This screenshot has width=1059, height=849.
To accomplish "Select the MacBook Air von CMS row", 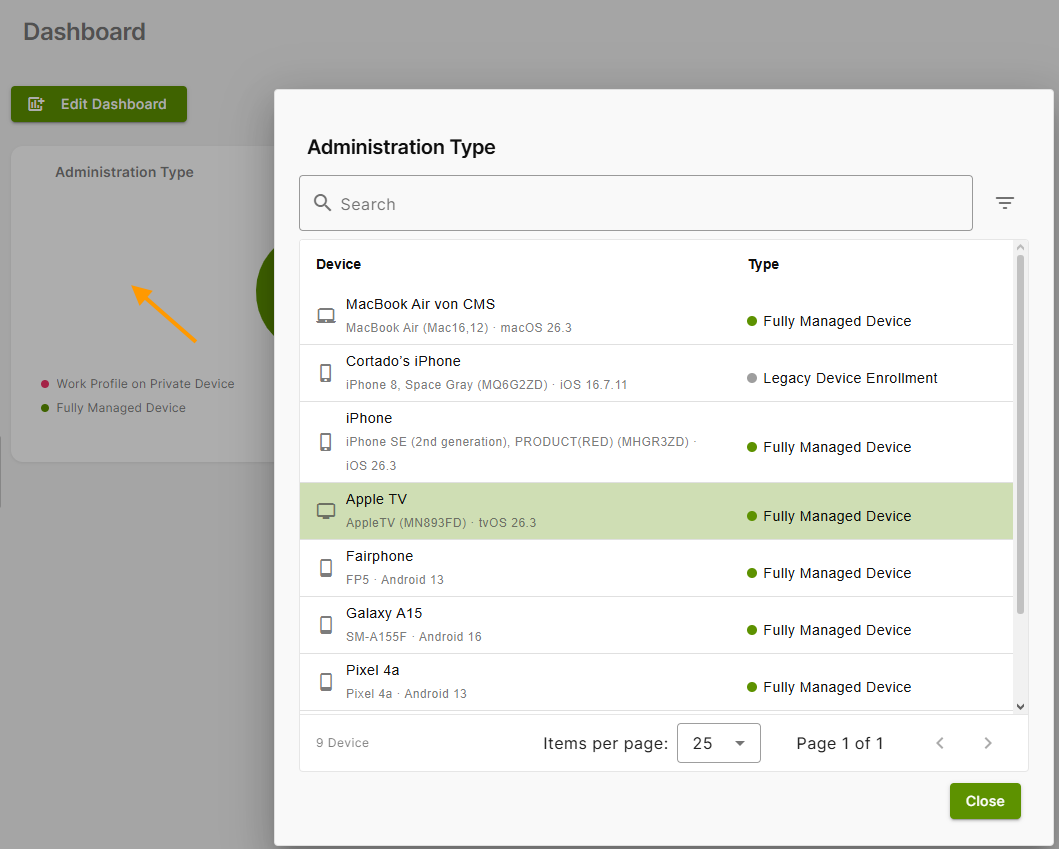I will (x=656, y=316).
